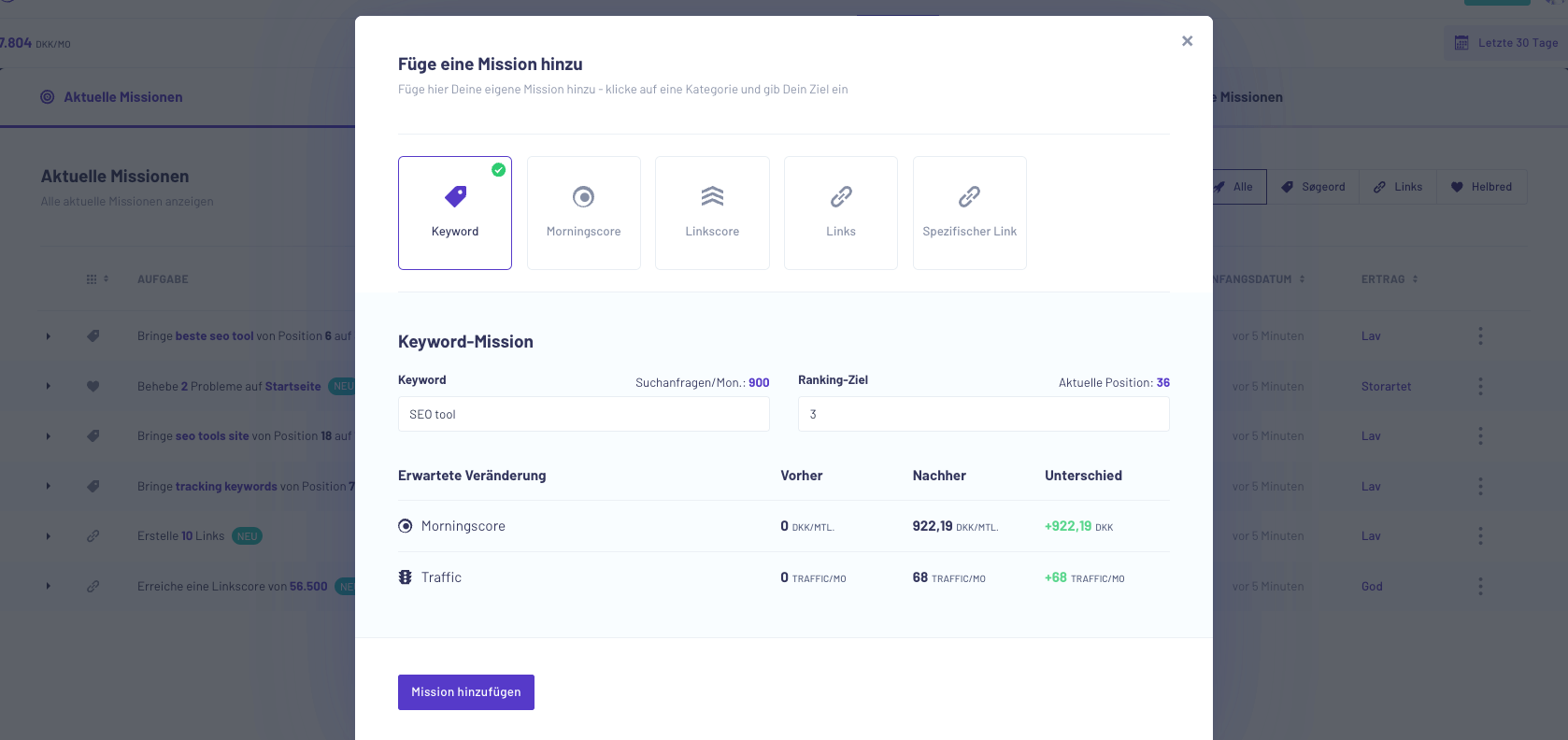Open the seo tools site keyword link
The width and height of the screenshot is (1568, 740).
[212, 436]
